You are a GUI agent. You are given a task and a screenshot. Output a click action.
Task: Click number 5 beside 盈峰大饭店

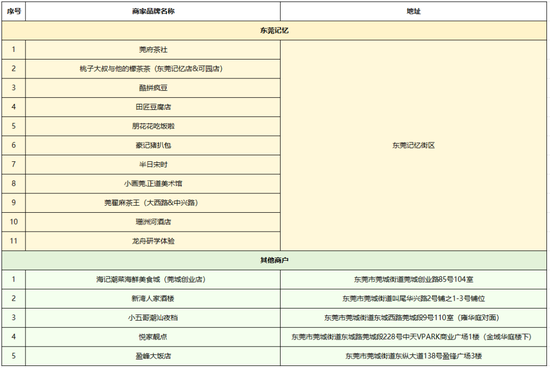pyautogui.click(x=14, y=356)
